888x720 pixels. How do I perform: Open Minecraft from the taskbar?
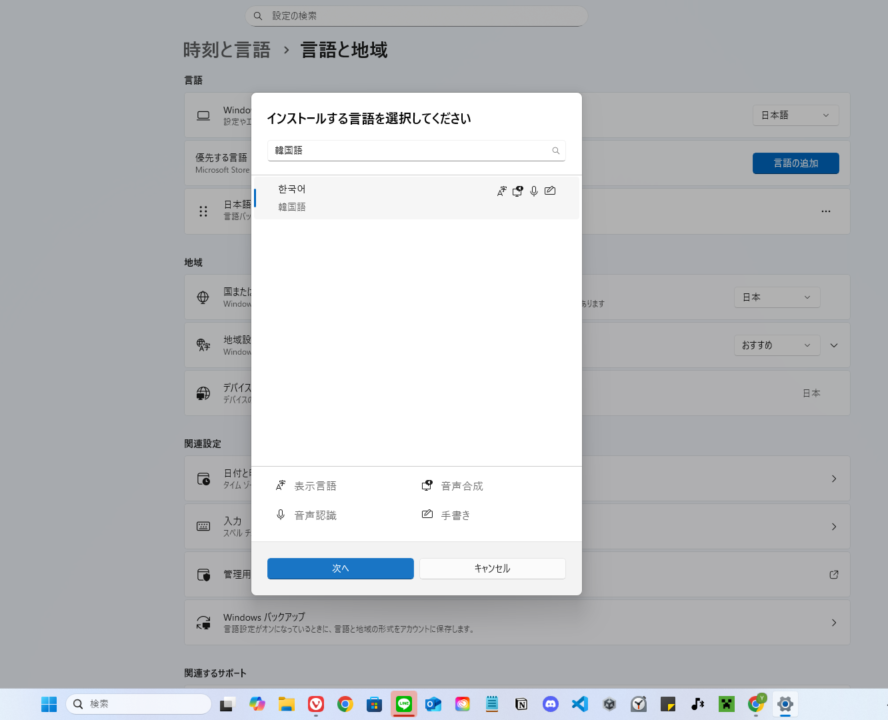pyautogui.click(x=726, y=703)
